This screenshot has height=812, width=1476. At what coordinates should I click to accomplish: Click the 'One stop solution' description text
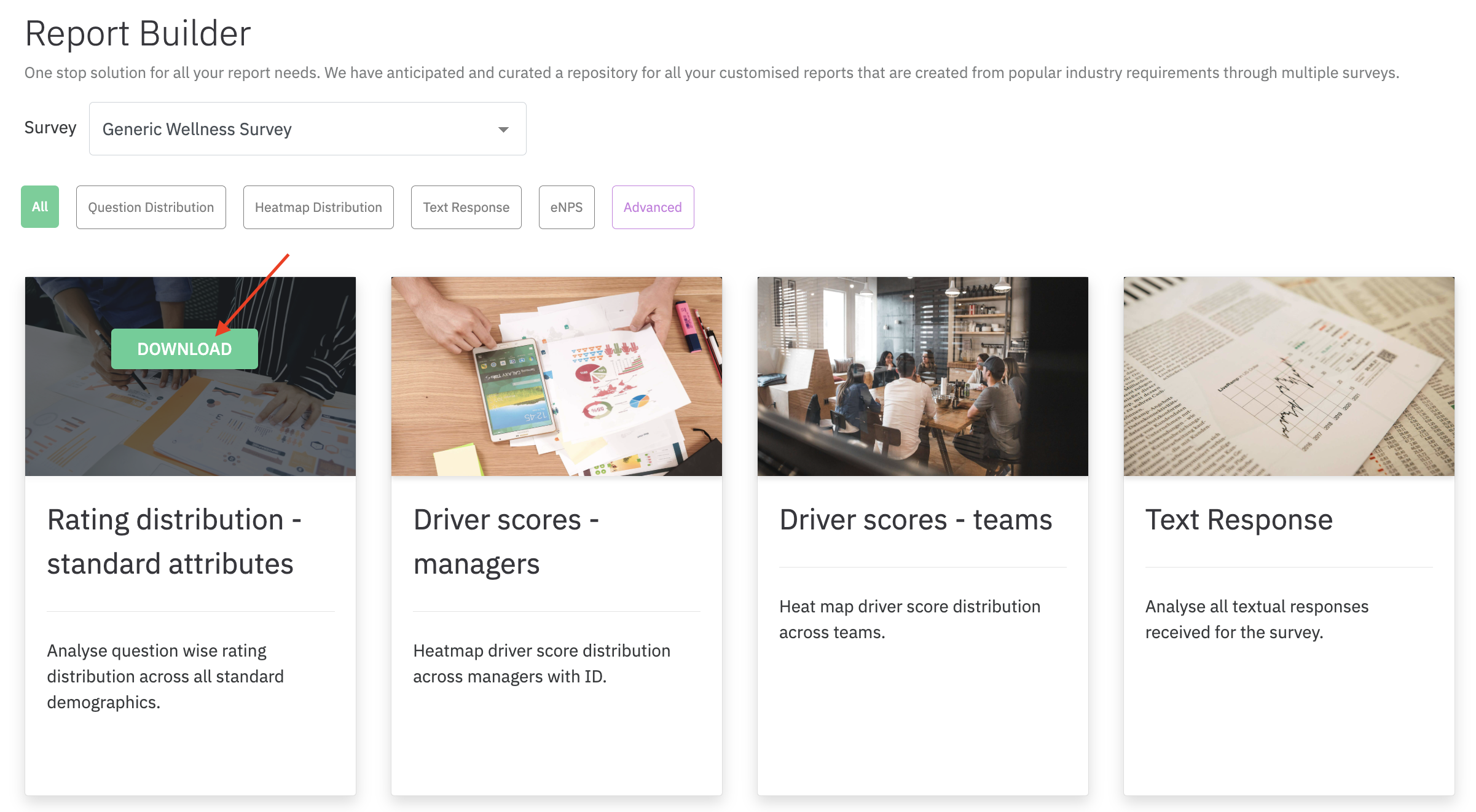pos(712,73)
